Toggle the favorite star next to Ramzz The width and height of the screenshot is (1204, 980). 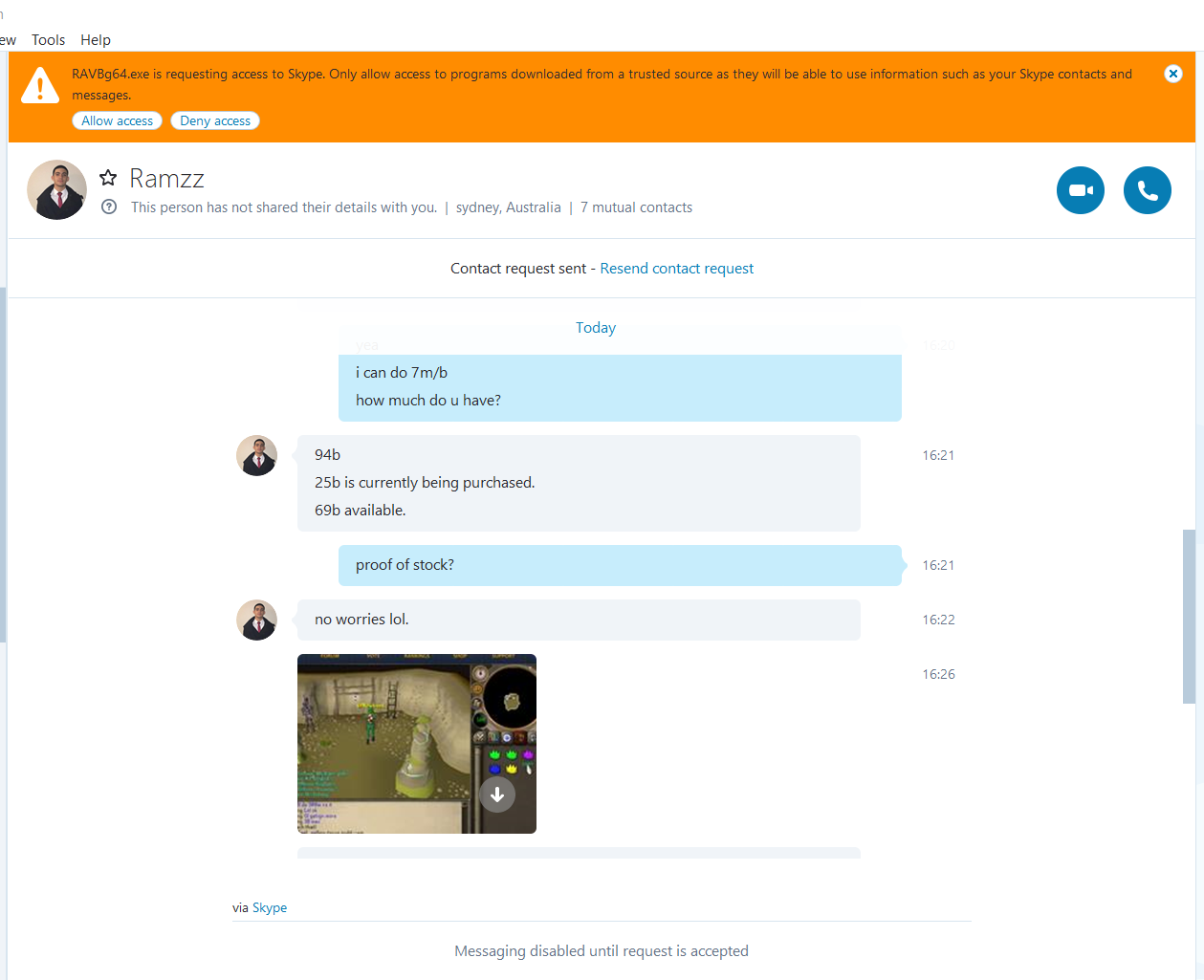click(108, 178)
